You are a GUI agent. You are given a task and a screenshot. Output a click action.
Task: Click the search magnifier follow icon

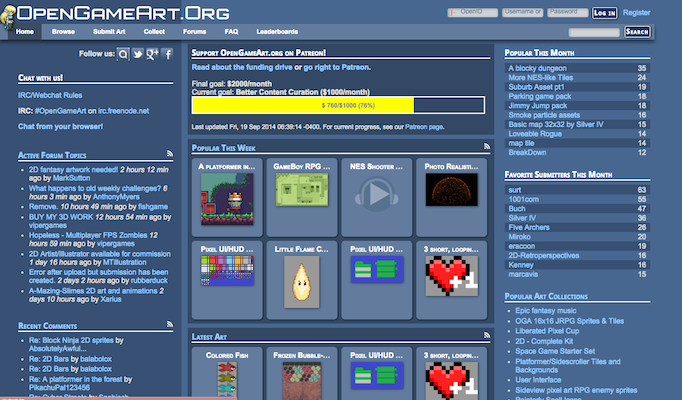coord(123,54)
